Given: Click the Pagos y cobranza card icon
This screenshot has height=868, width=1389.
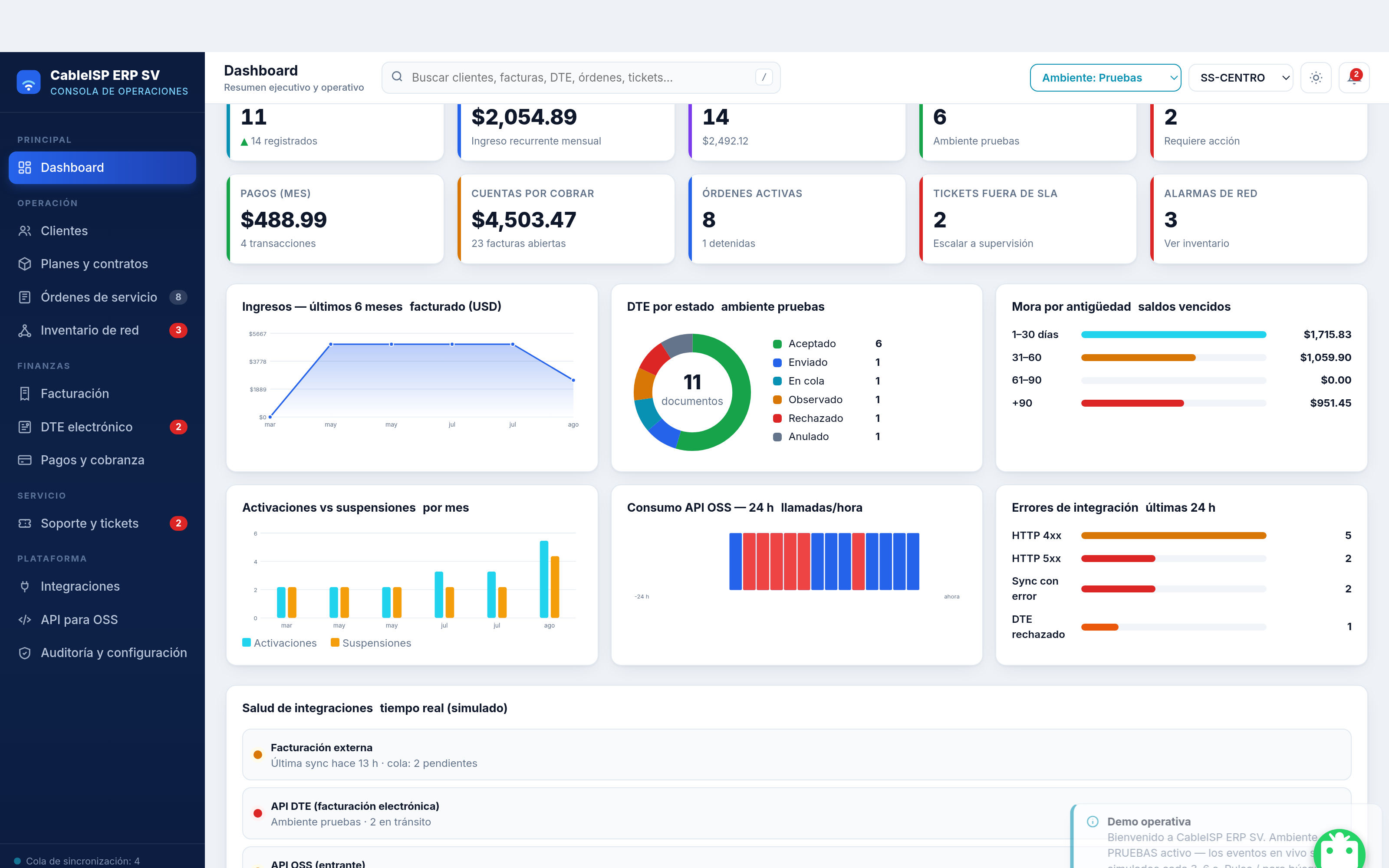Looking at the screenshot, I should [x=25, y=460].
